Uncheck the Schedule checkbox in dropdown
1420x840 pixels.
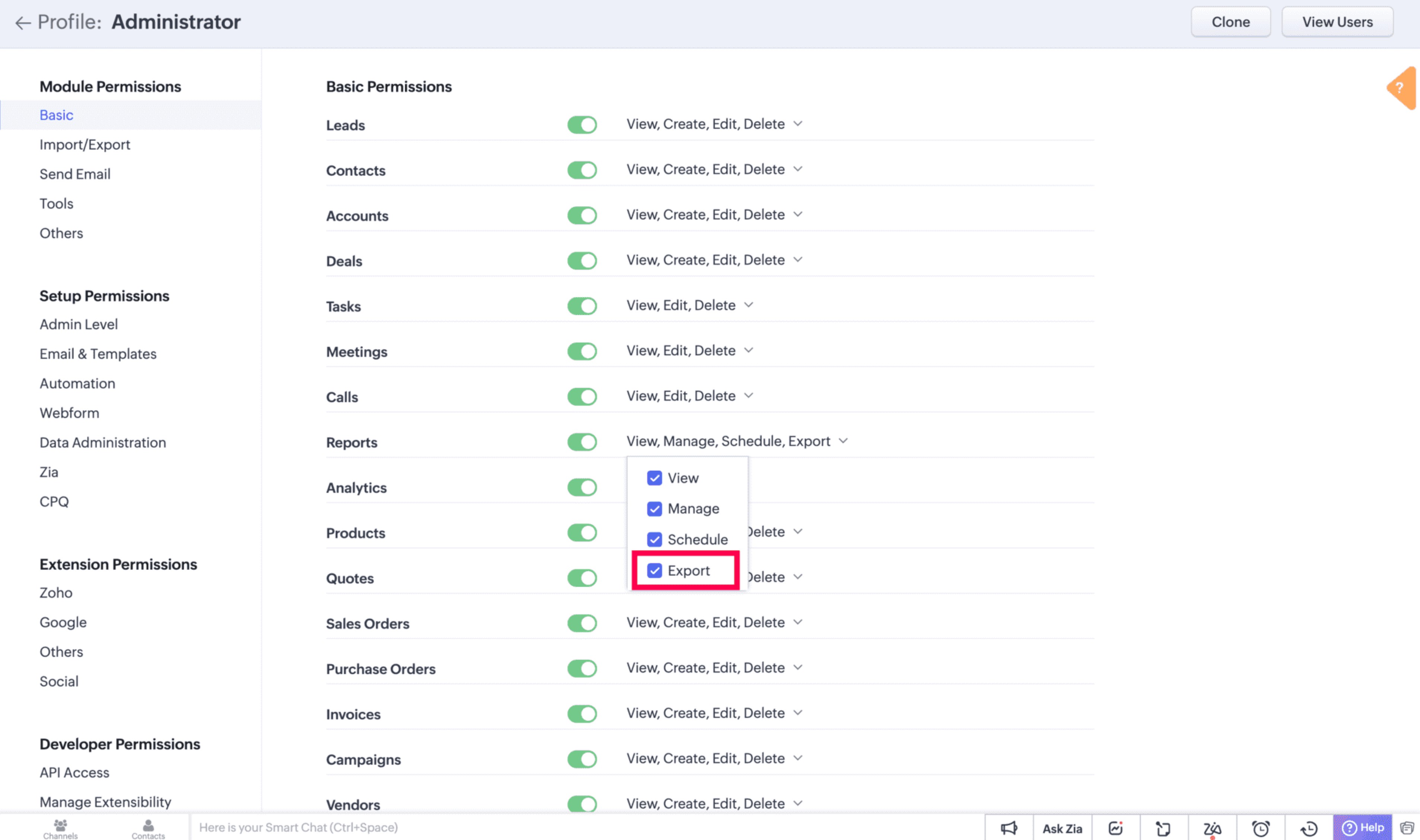coord(654,540)
